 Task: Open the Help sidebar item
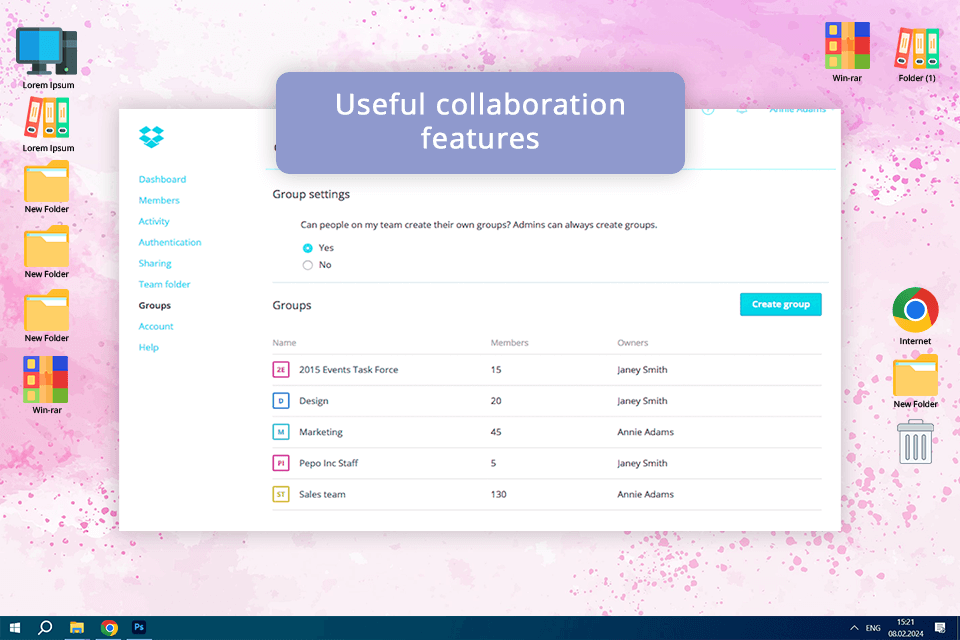(x=148, y=347)
